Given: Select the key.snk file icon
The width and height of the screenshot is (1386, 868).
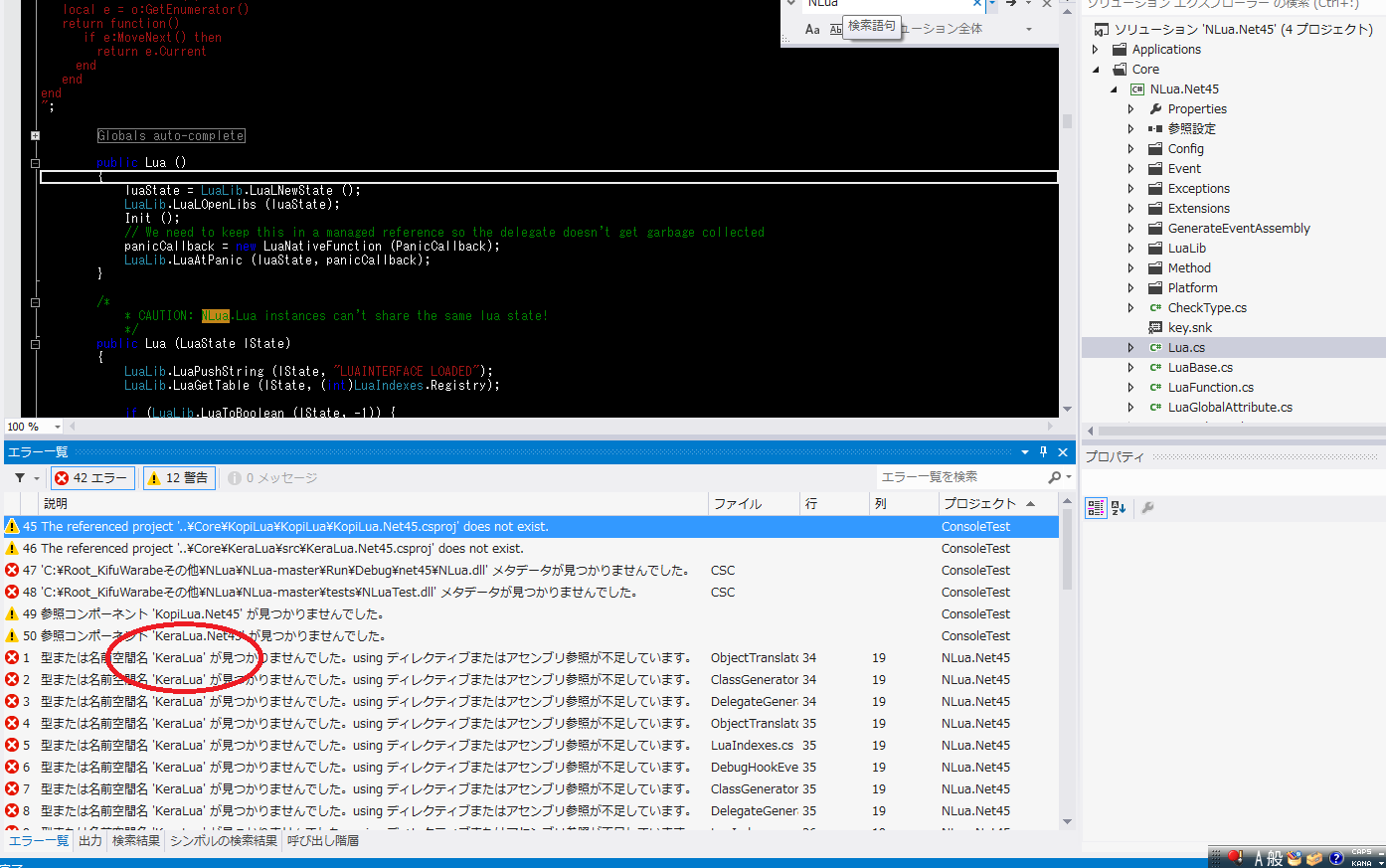Looking at the screenshot, I should [x=1155, y=328].
